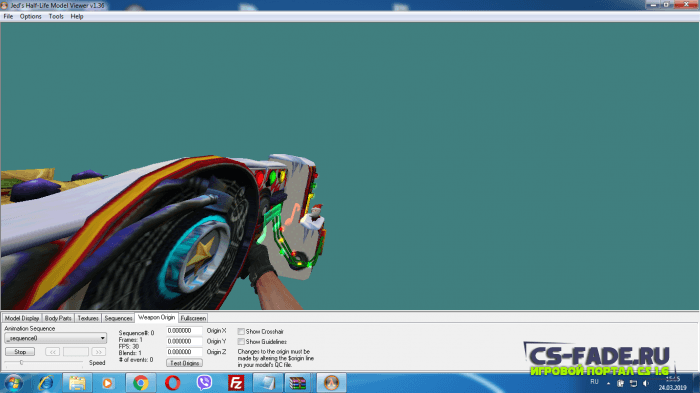Viewport: 700px width, 393px height.
Task: Enable Show Guidelines checkbox
Action: point(241,342)
